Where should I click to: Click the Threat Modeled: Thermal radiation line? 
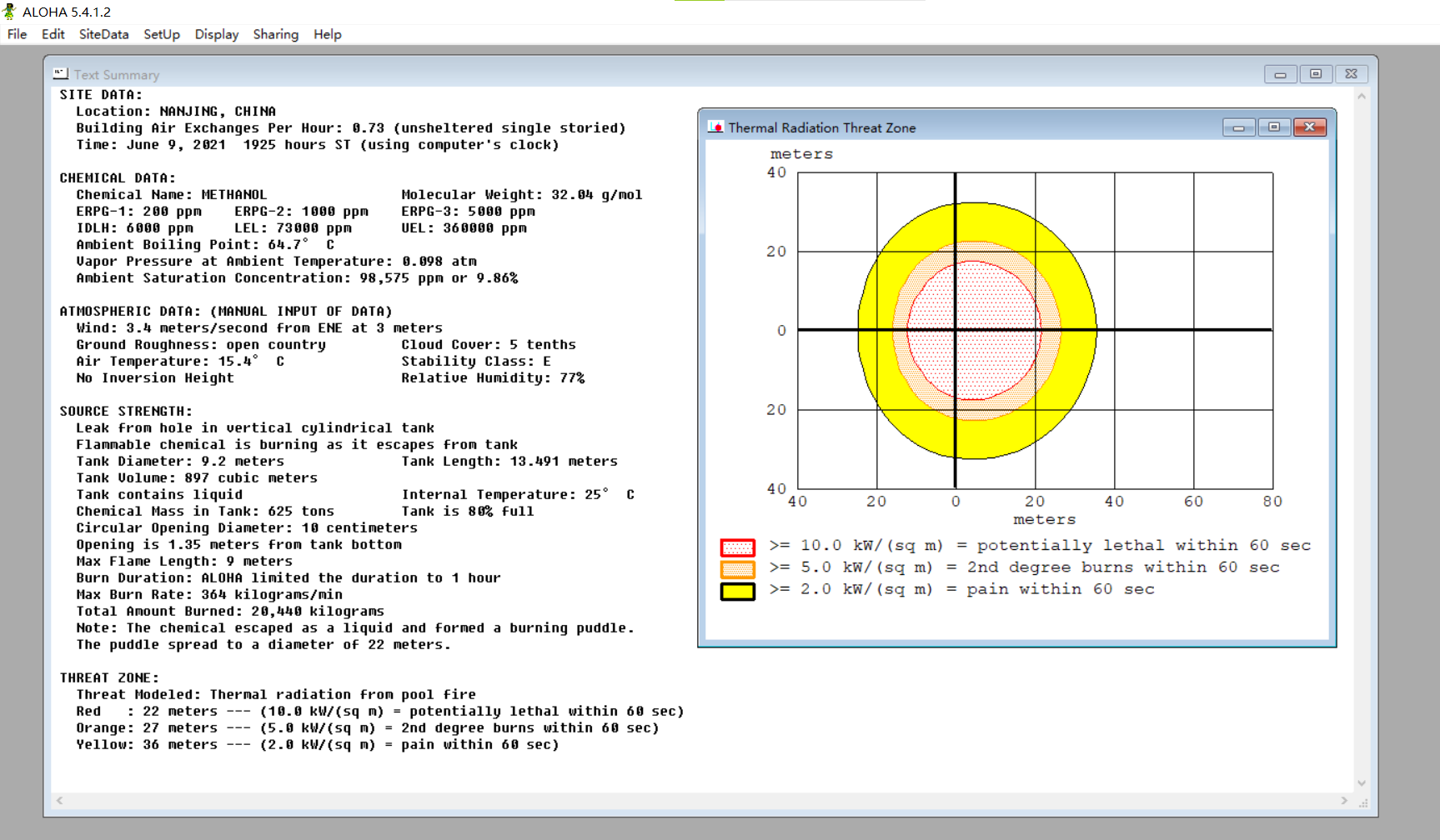tap(276, 695)
